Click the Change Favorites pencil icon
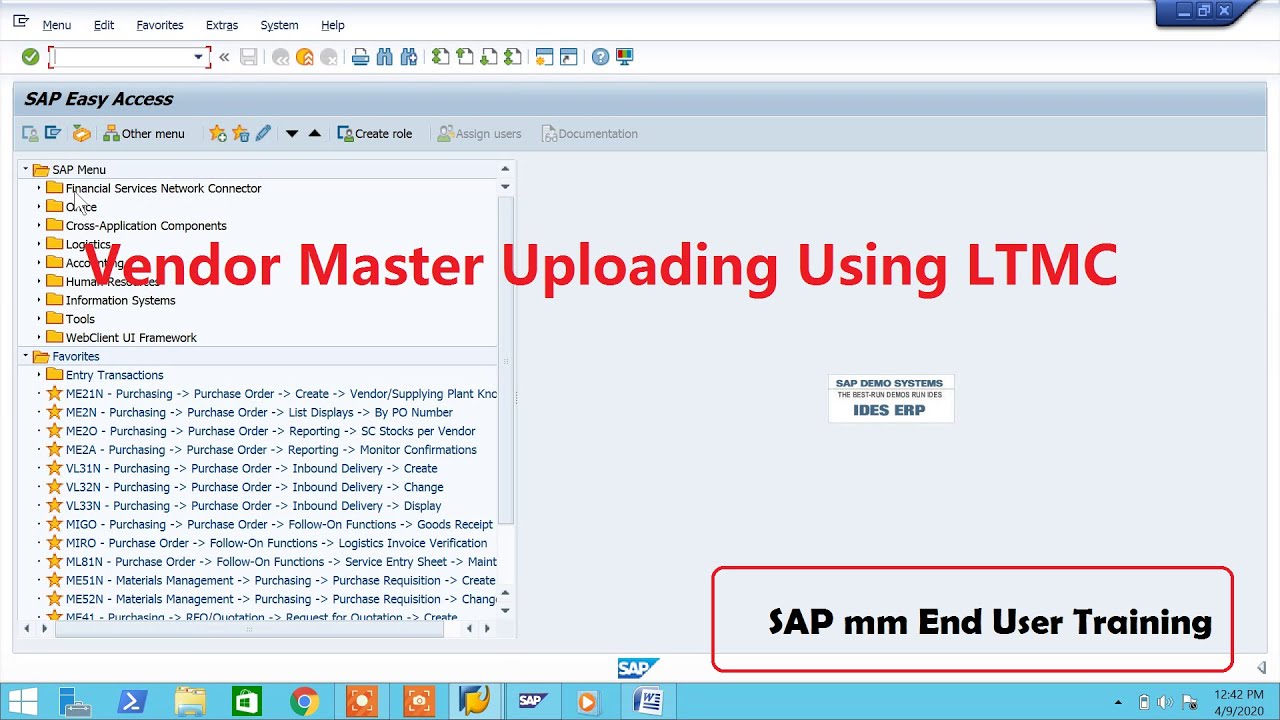The width and height of the screenshot is (1280, 720). point(263,133)
